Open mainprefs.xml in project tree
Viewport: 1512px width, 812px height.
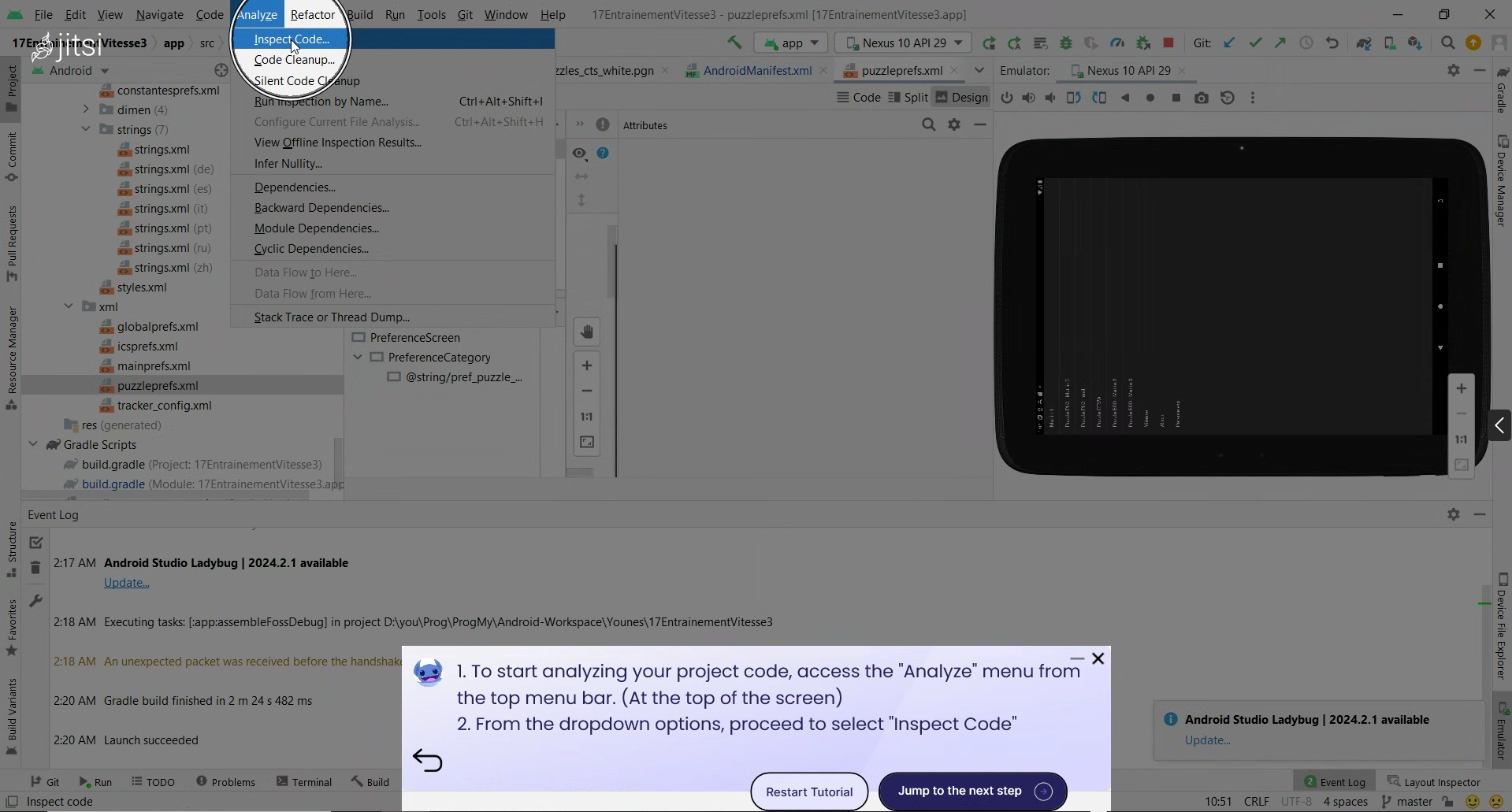154,365
